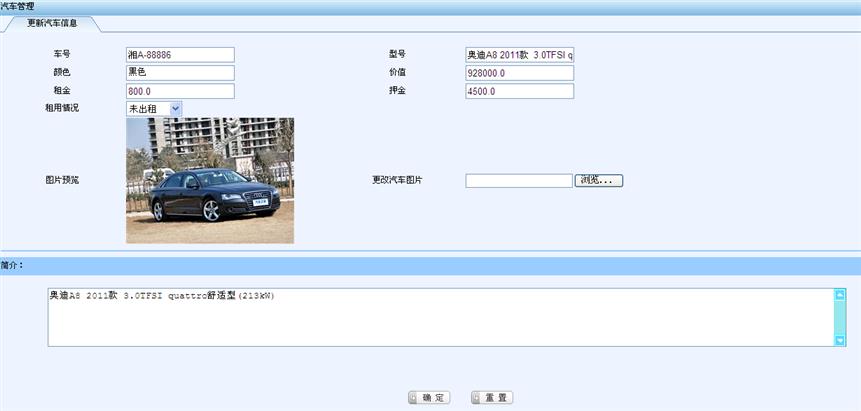Click the 更改汽车图片 file path field
This screenshot has height=411, width=861.
pos(519,181)
